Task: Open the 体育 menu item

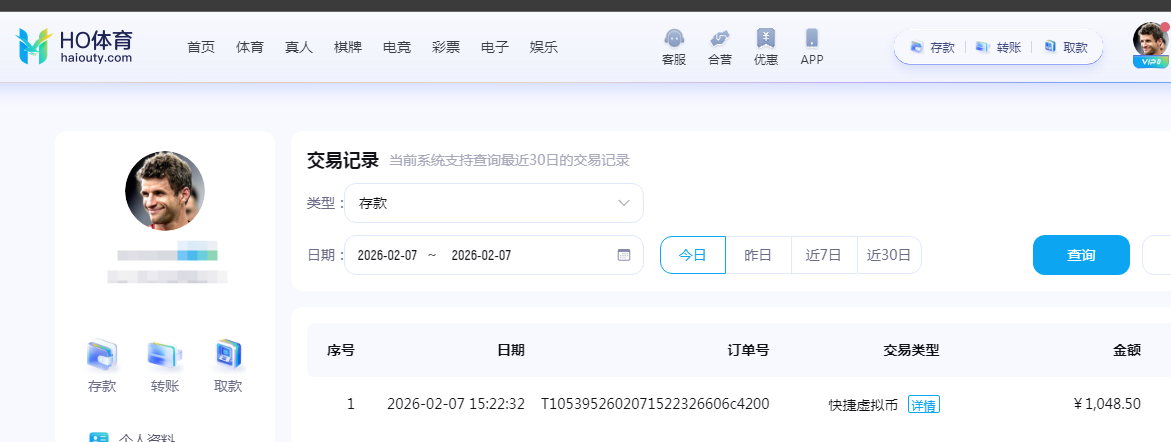Action: click(x=249, y=47)
